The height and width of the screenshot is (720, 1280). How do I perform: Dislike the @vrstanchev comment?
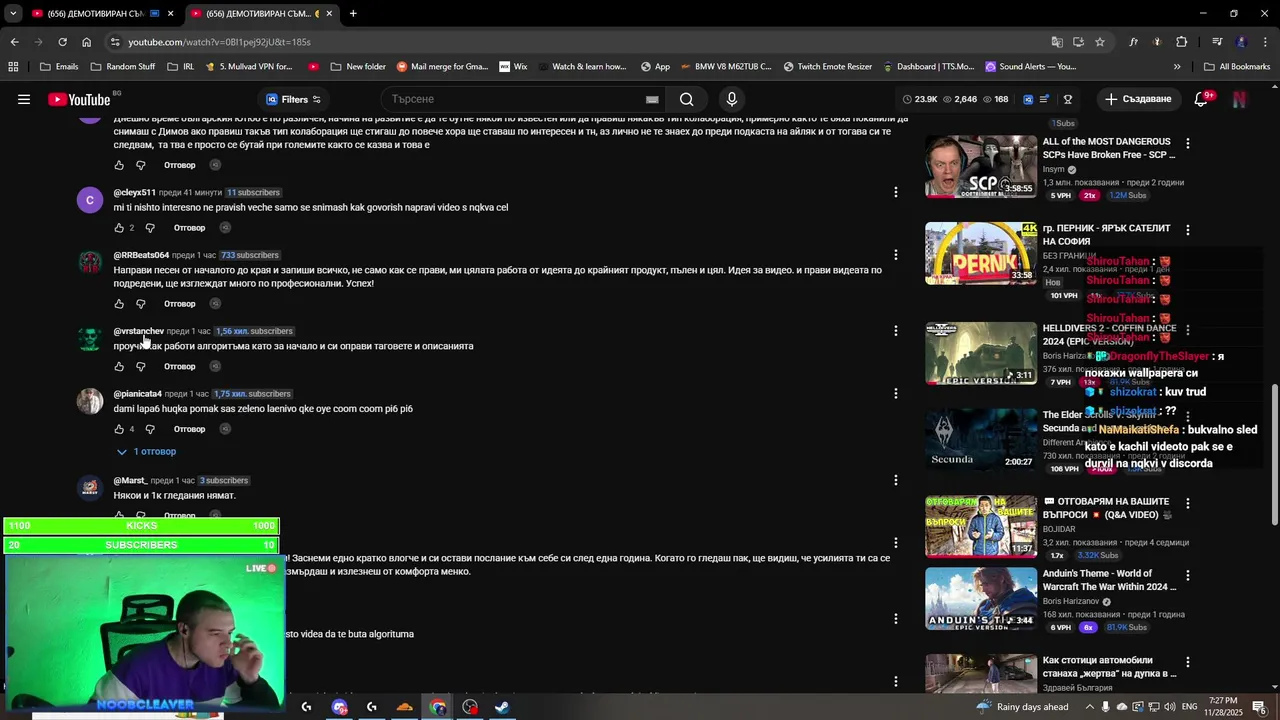(141, 366)
